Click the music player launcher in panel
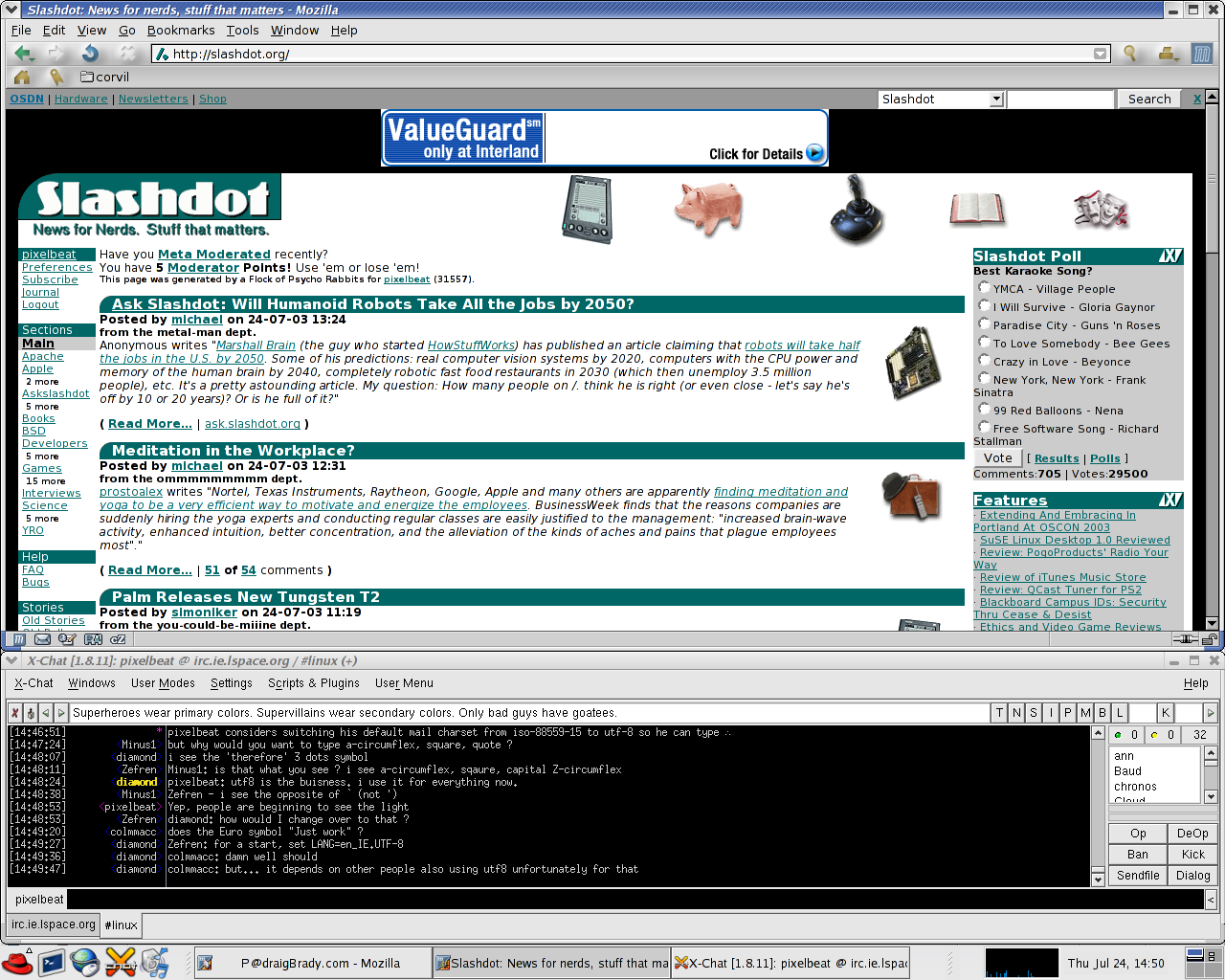The width and height of the screenshot is (1225, 980). tap(155, 962)
